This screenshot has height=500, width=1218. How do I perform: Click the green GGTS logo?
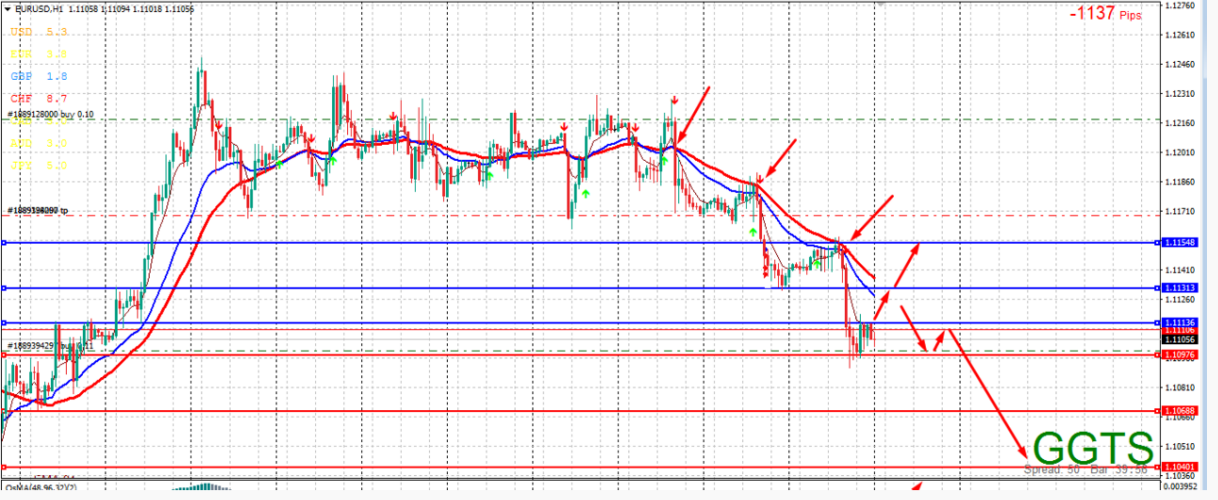tap(1092, 447)
